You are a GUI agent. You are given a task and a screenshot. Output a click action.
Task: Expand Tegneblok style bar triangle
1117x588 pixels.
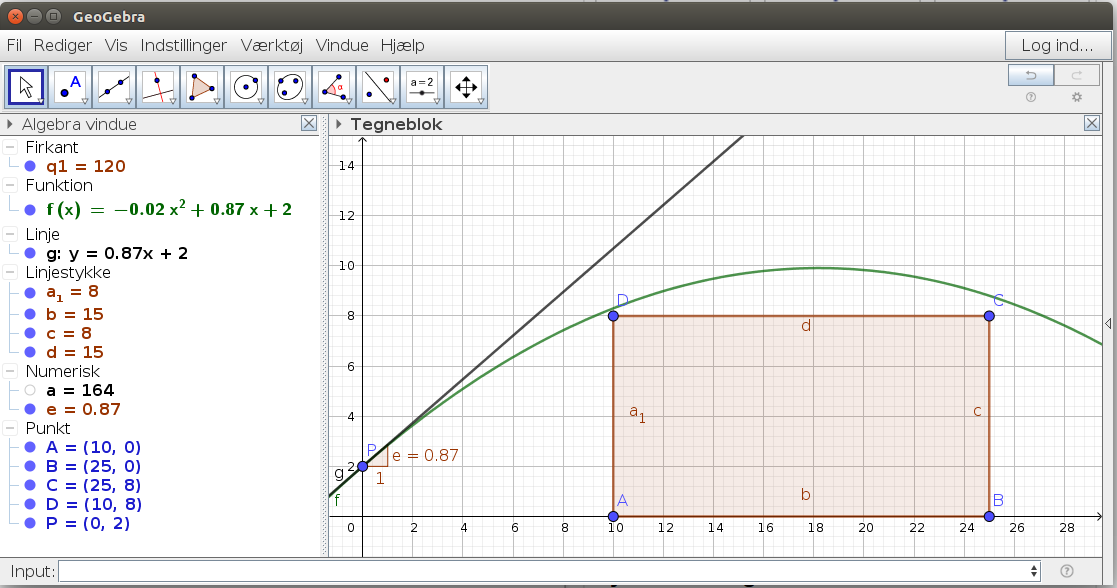[338, 124]
